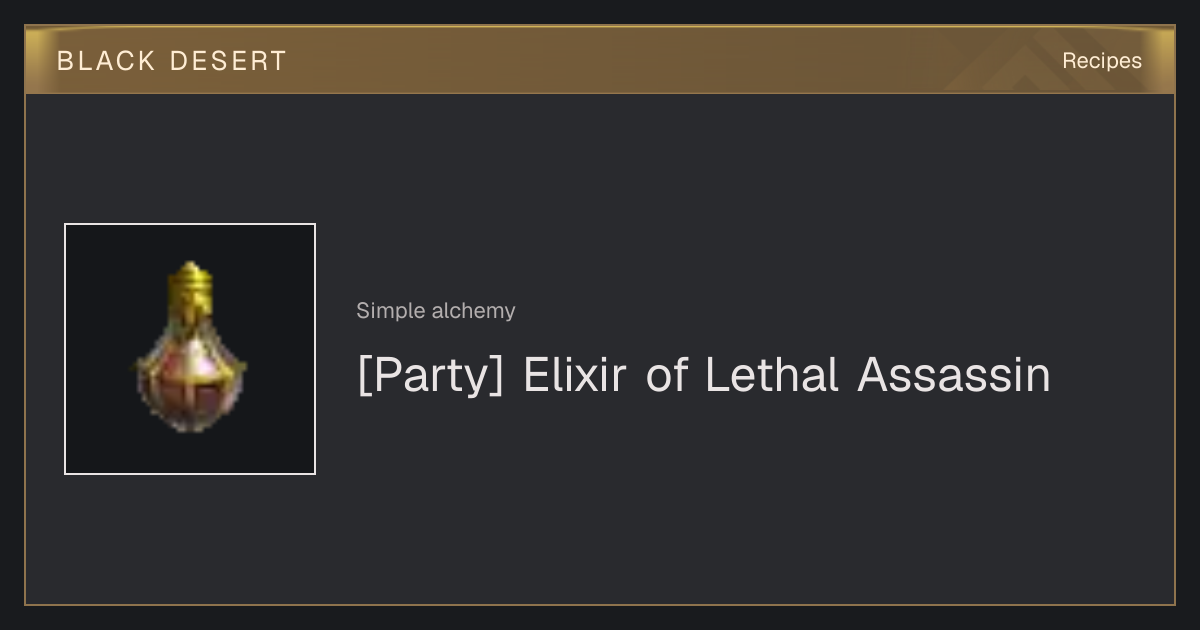Click the word "Elixir" in the heading
This screenshot has width=1200, height=630.
point(575,375)
